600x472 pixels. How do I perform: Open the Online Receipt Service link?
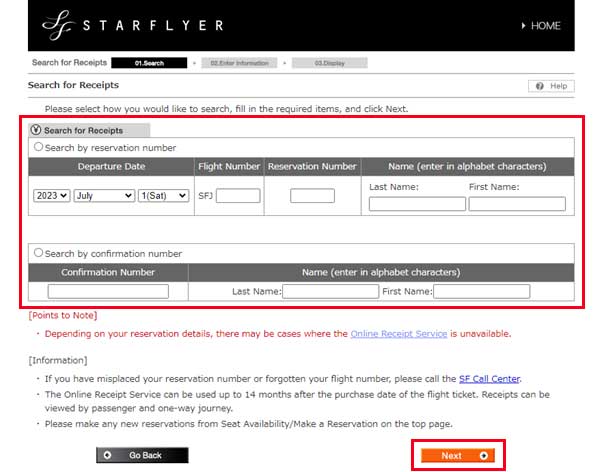coord(398,334)
